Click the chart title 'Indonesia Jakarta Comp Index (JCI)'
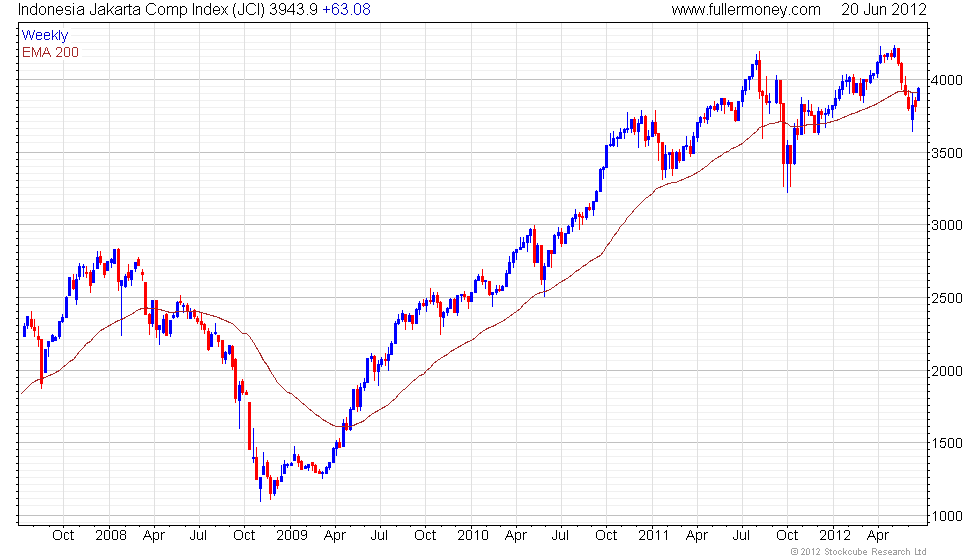The height and width of the screenshot is (560, 980). tap(141, 10)
